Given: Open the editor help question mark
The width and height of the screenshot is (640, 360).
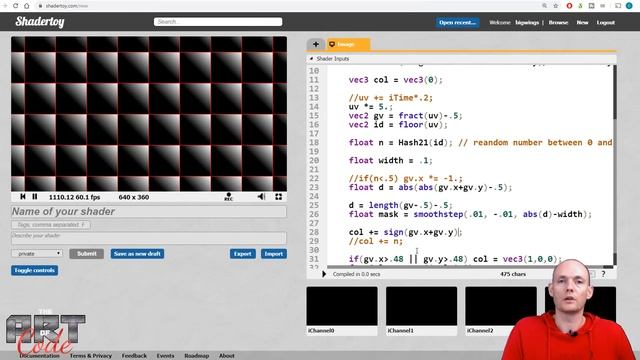Looking at the screenshot, I should [x=603, y=274].
